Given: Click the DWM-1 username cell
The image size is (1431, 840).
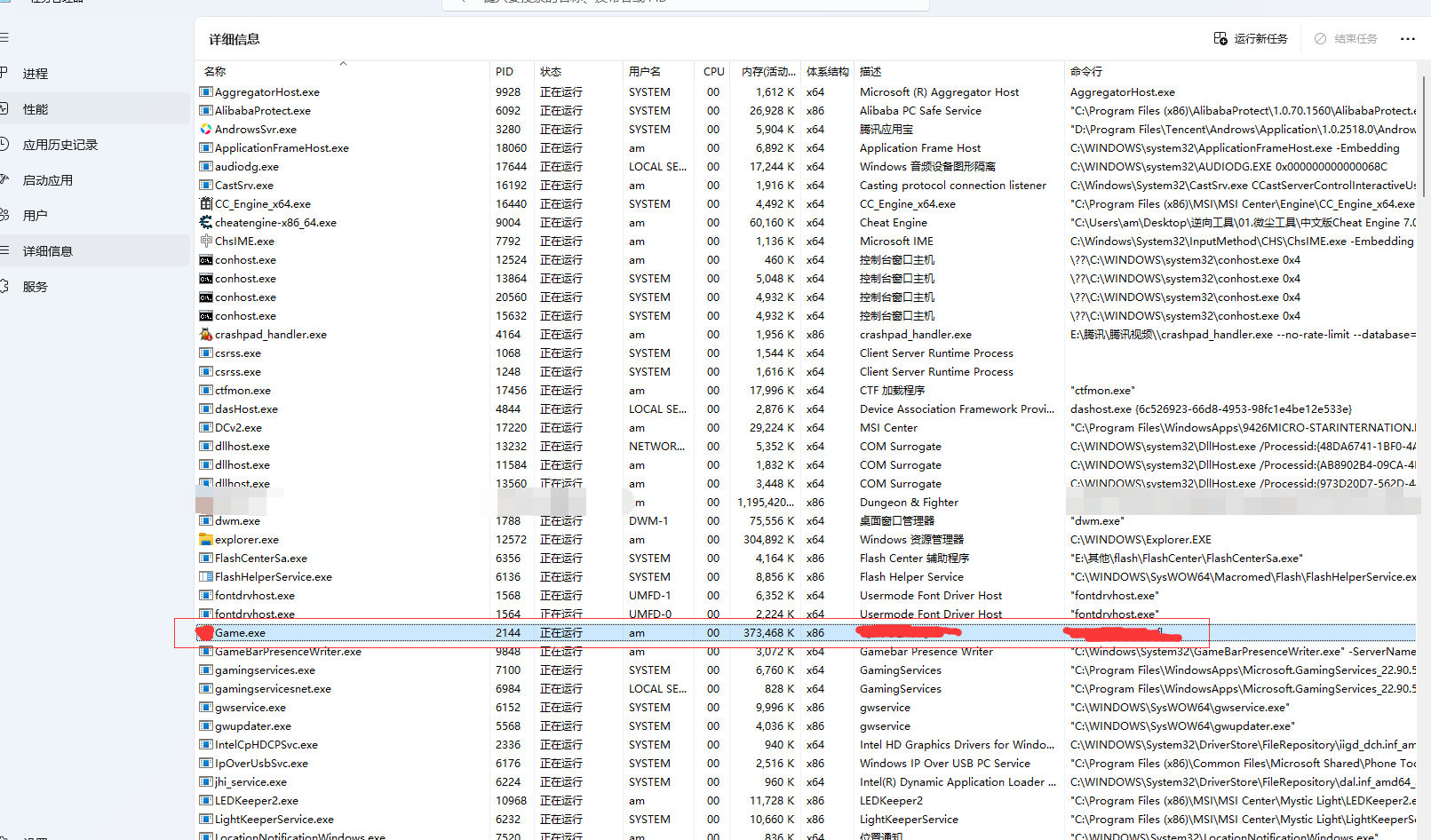Looking at the screenshot, I should pos(648,520).
